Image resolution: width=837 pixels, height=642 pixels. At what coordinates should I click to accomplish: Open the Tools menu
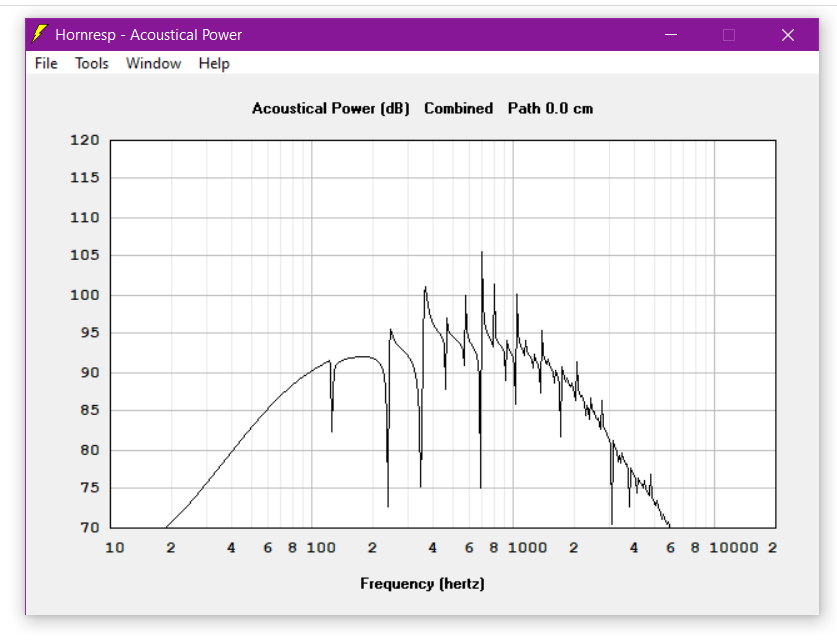92,64
